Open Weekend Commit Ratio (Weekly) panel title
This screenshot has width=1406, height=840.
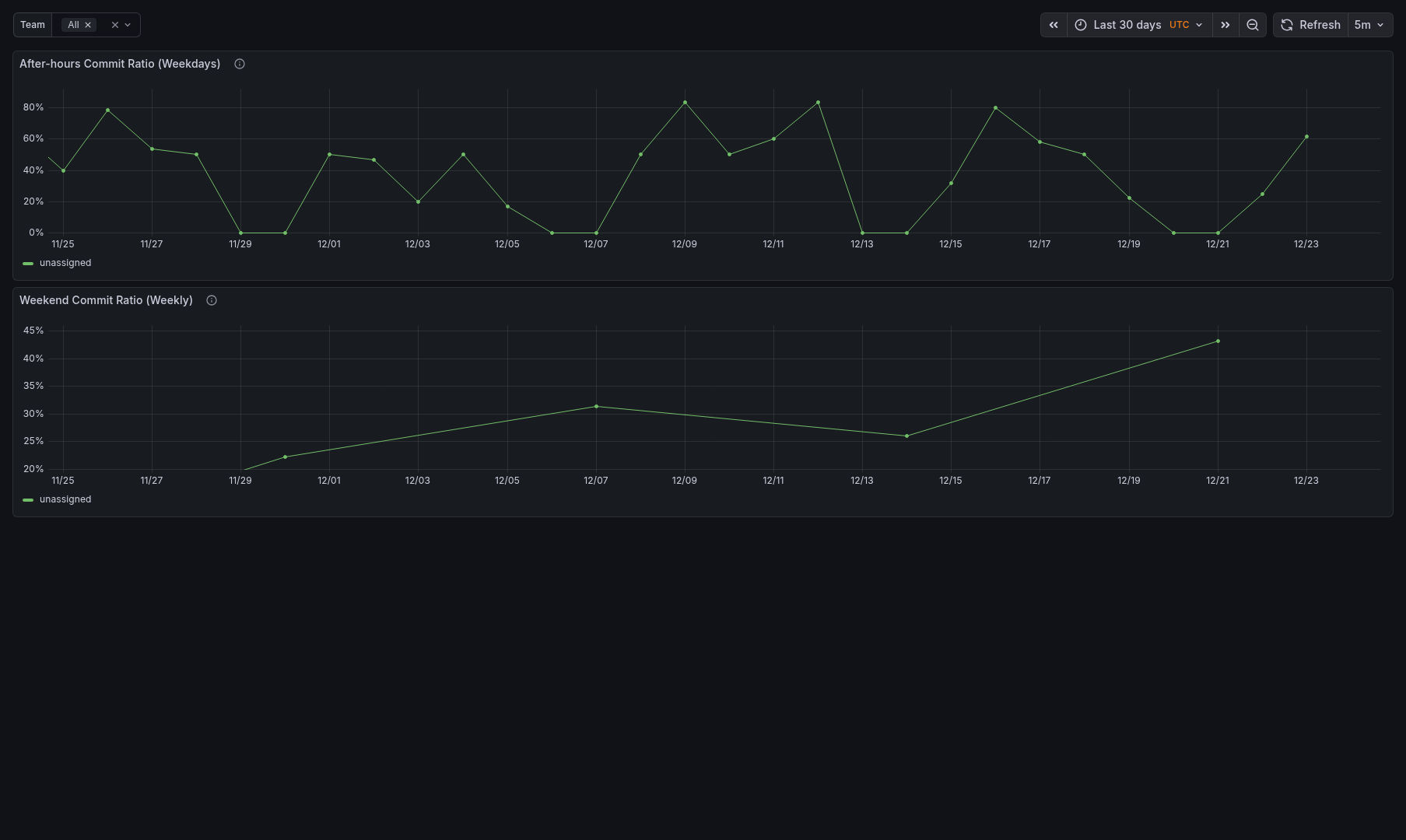tap(106, 300)
